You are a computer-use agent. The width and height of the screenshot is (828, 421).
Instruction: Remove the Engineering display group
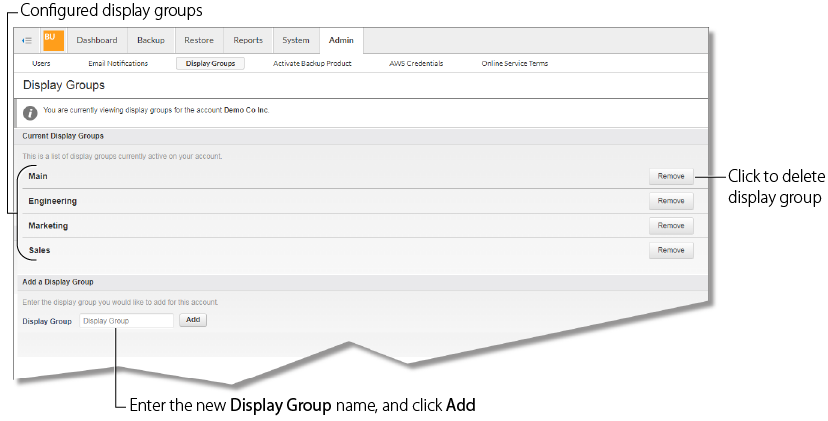pos(671,201)
